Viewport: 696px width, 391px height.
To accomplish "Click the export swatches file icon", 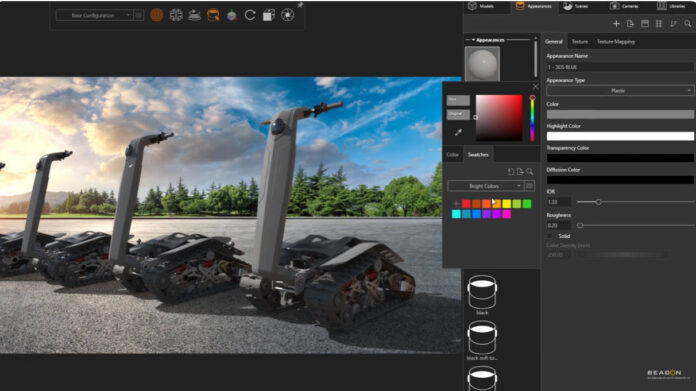I will click(520, 171).
